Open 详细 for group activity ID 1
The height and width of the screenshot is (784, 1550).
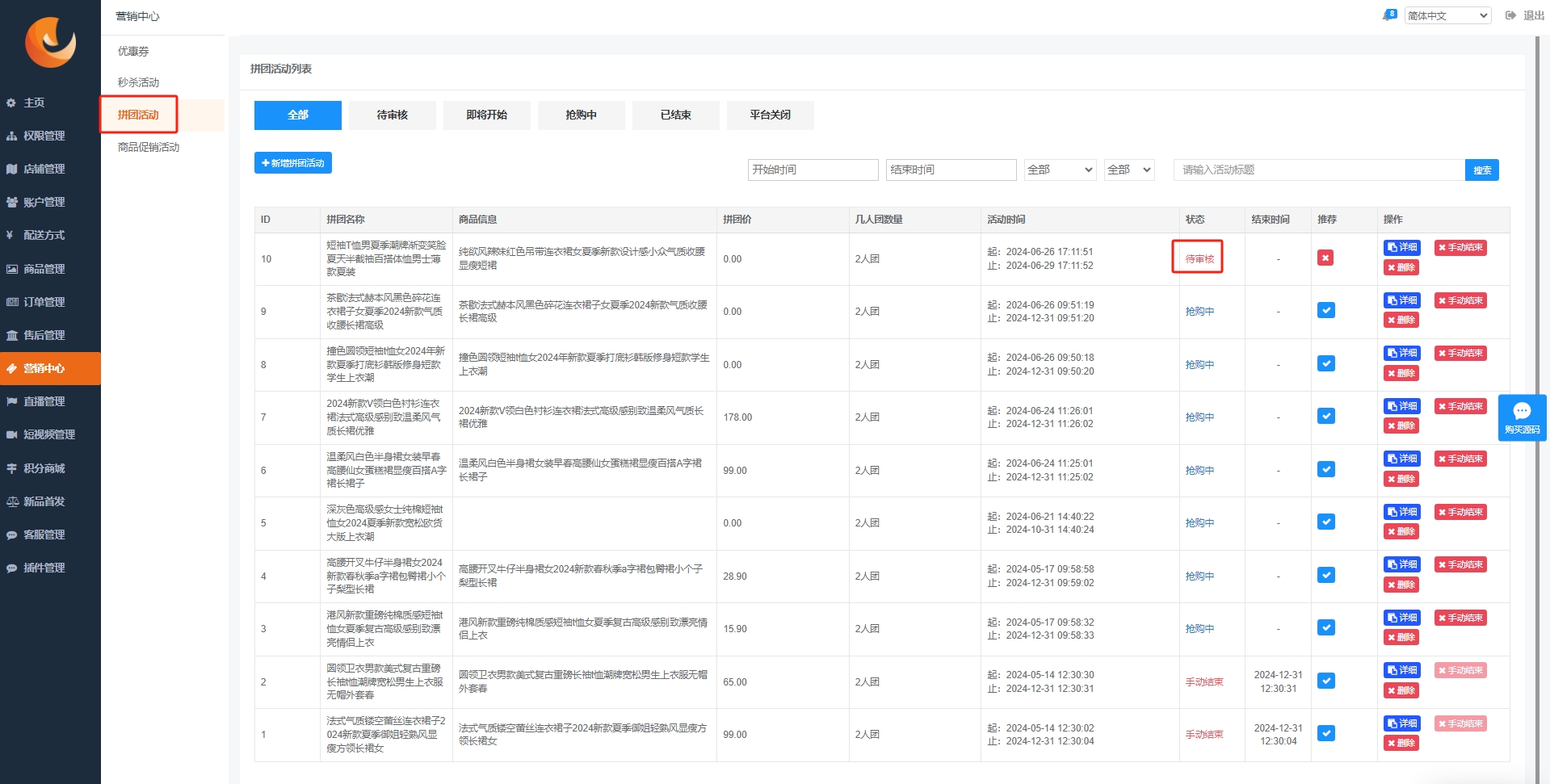[1402, 723]
